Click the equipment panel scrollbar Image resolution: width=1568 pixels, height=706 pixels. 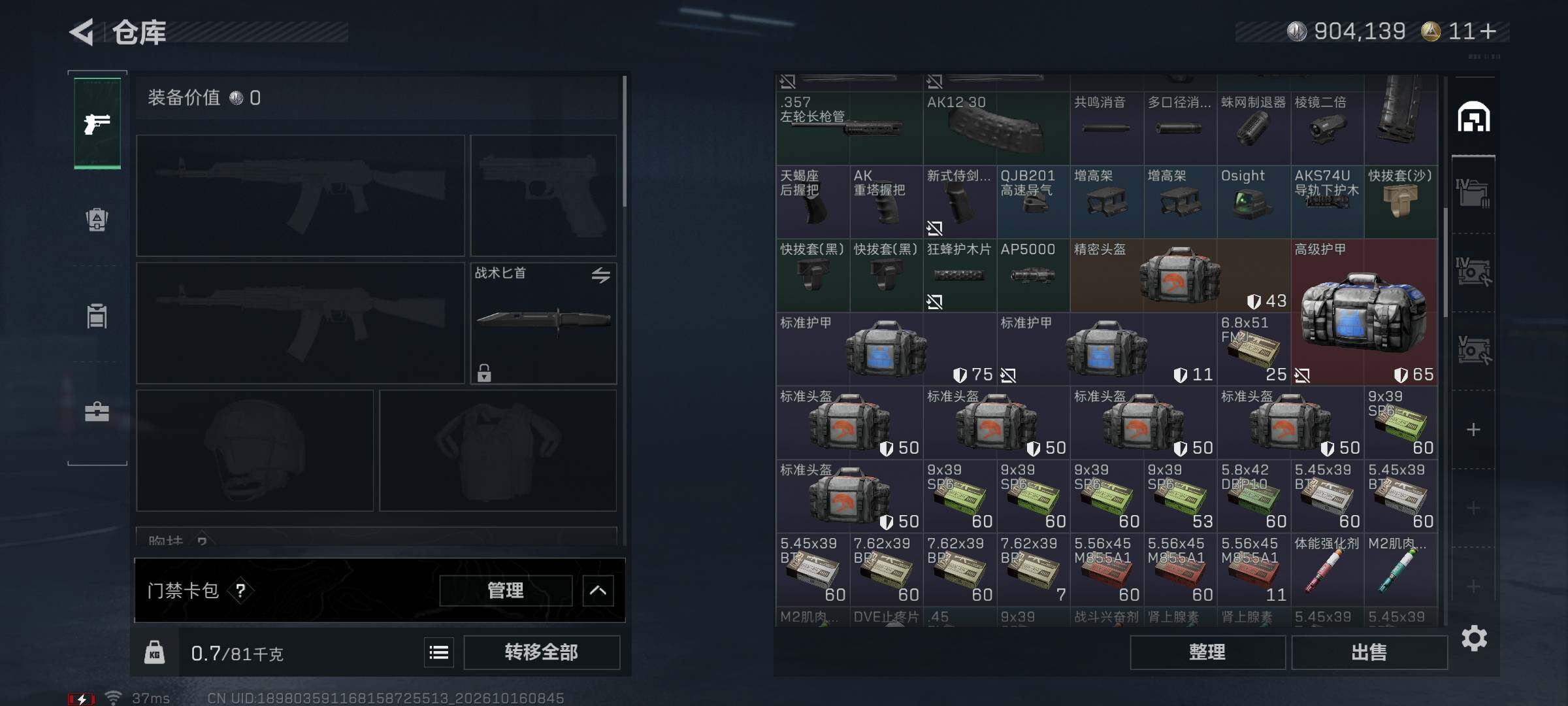pyautogui.click(x=625, y=141)
